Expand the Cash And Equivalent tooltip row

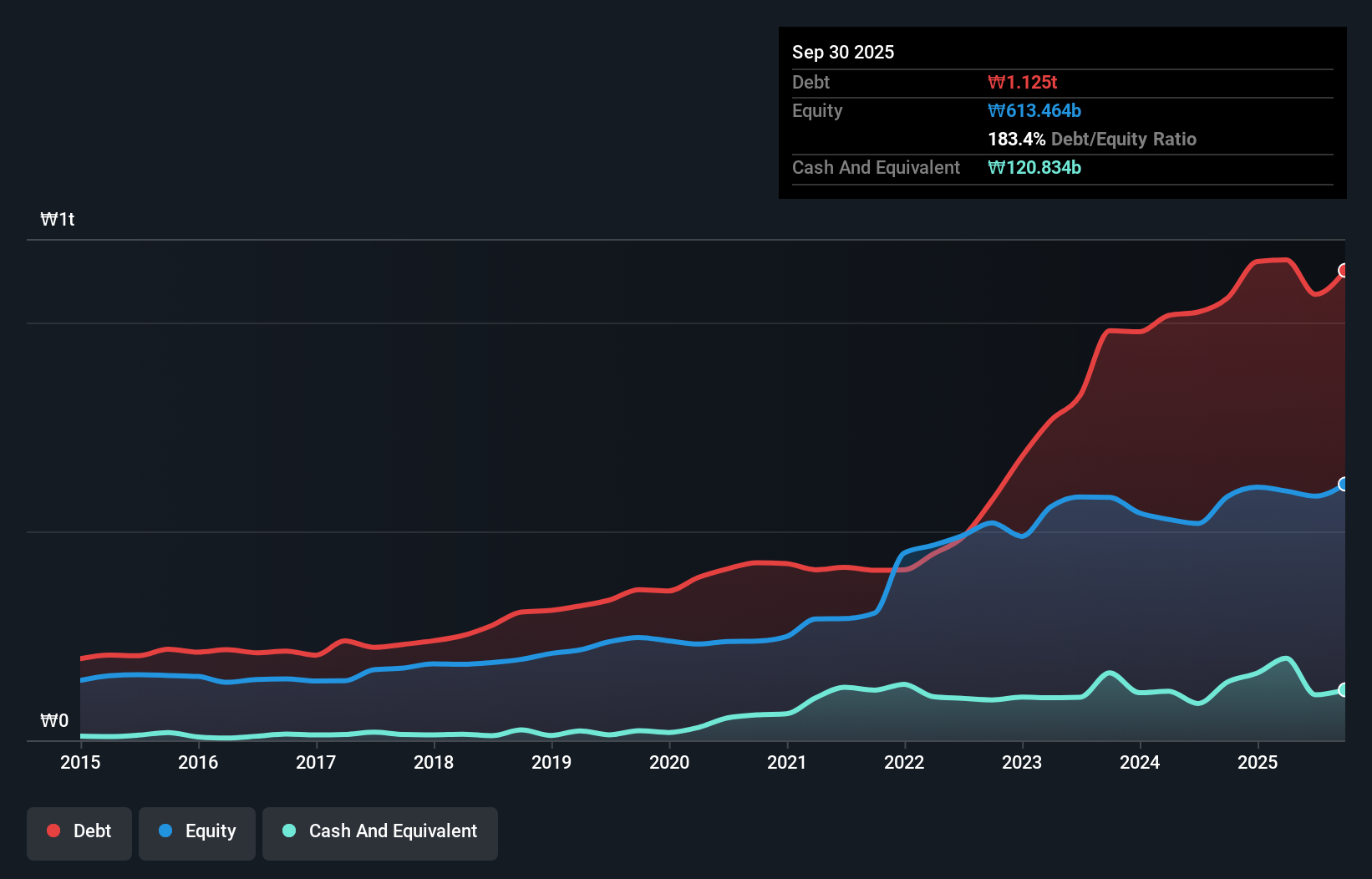[876, 167]
